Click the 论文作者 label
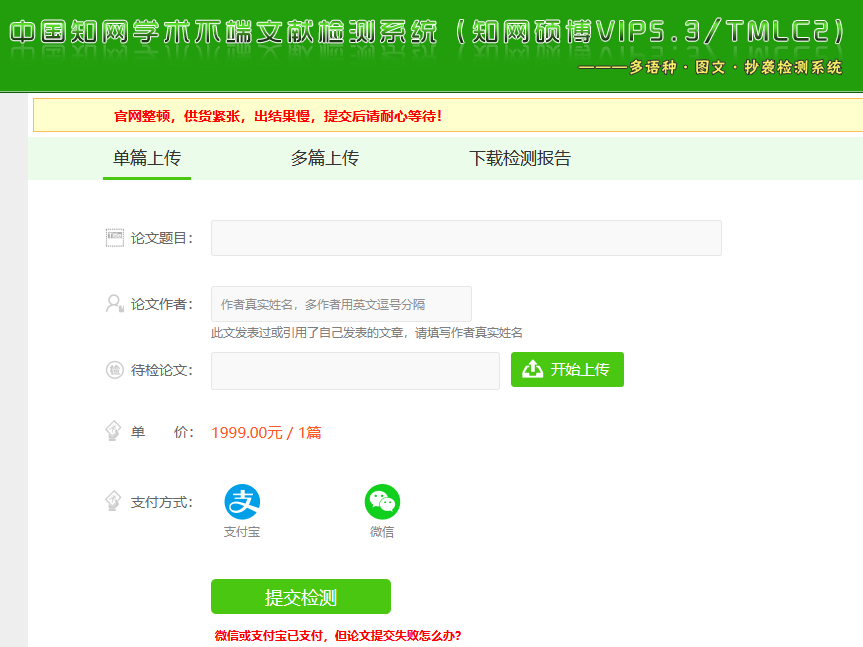Screen dimensions: 863x647 162,304
